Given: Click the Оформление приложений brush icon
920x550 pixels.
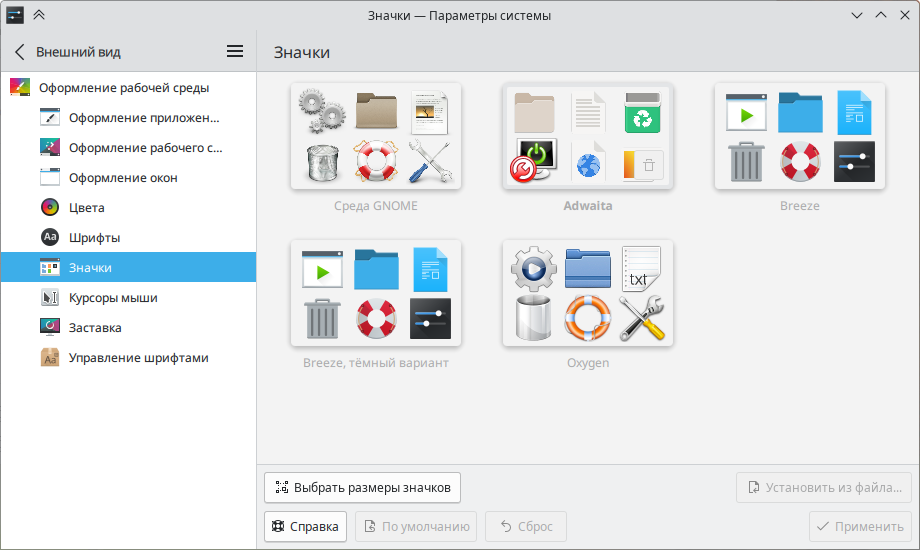Looking at the screenshot, I should pos(50,117).
